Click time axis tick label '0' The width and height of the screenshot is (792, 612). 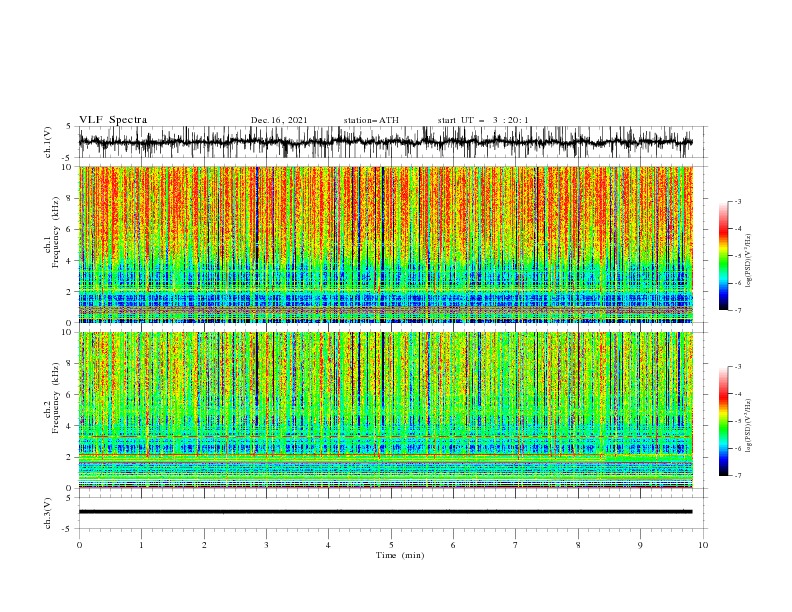[79, 545]
